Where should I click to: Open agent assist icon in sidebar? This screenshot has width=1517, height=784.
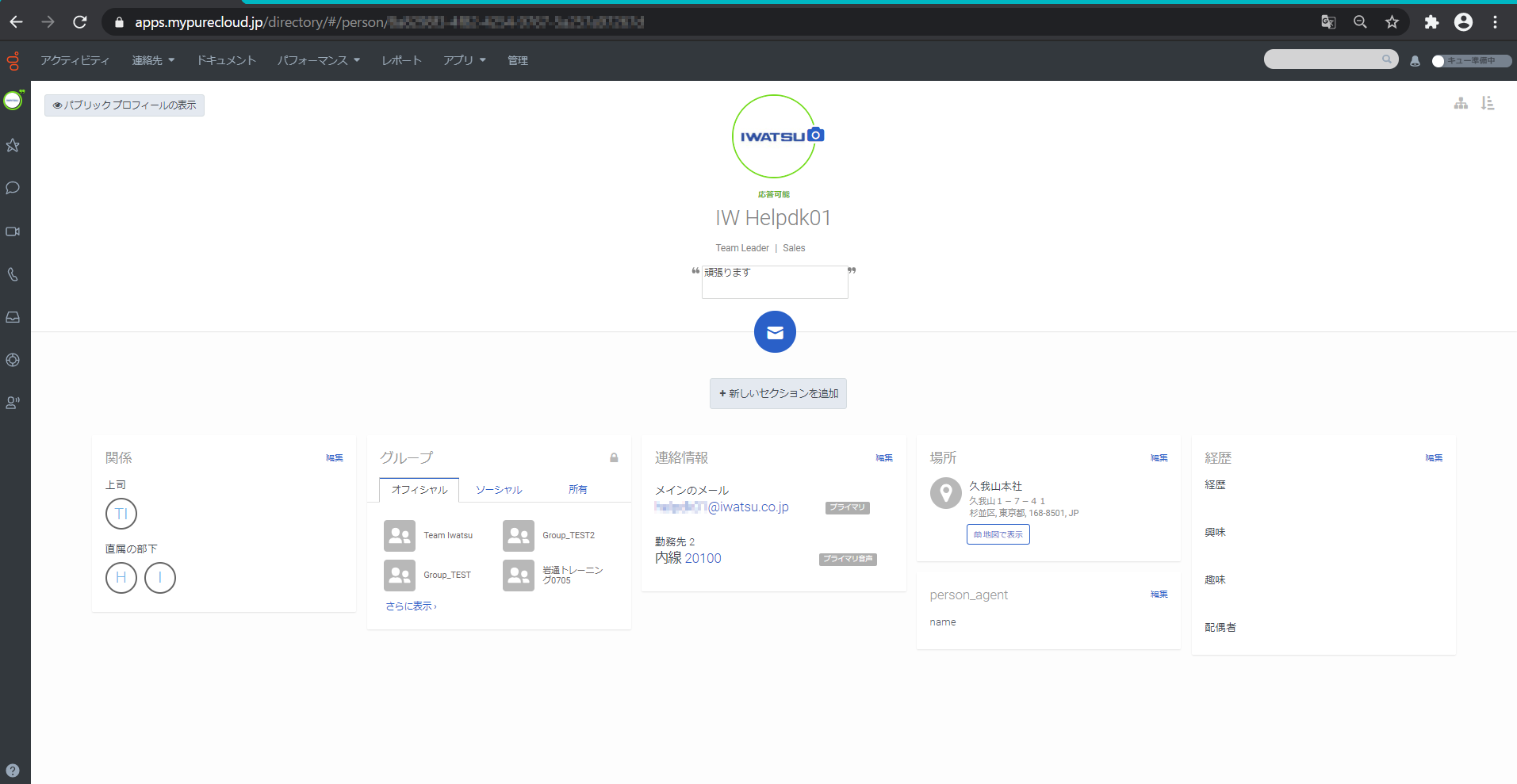13,403
